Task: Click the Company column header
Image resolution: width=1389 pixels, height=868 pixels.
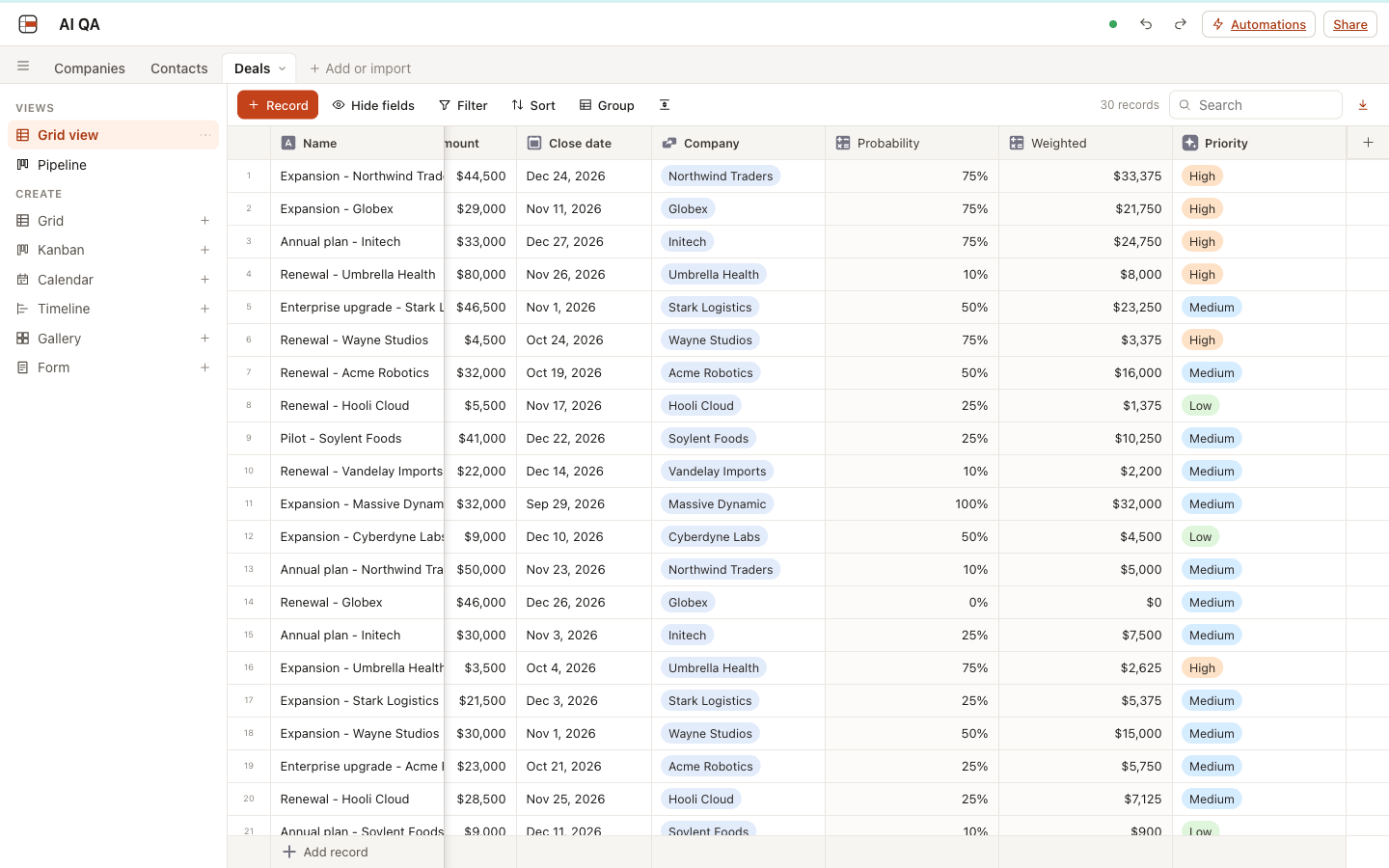Action: (x=739, y=143)
